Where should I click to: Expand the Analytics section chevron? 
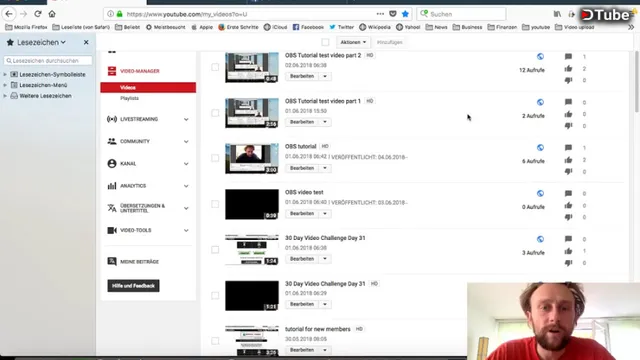(186, 186)
